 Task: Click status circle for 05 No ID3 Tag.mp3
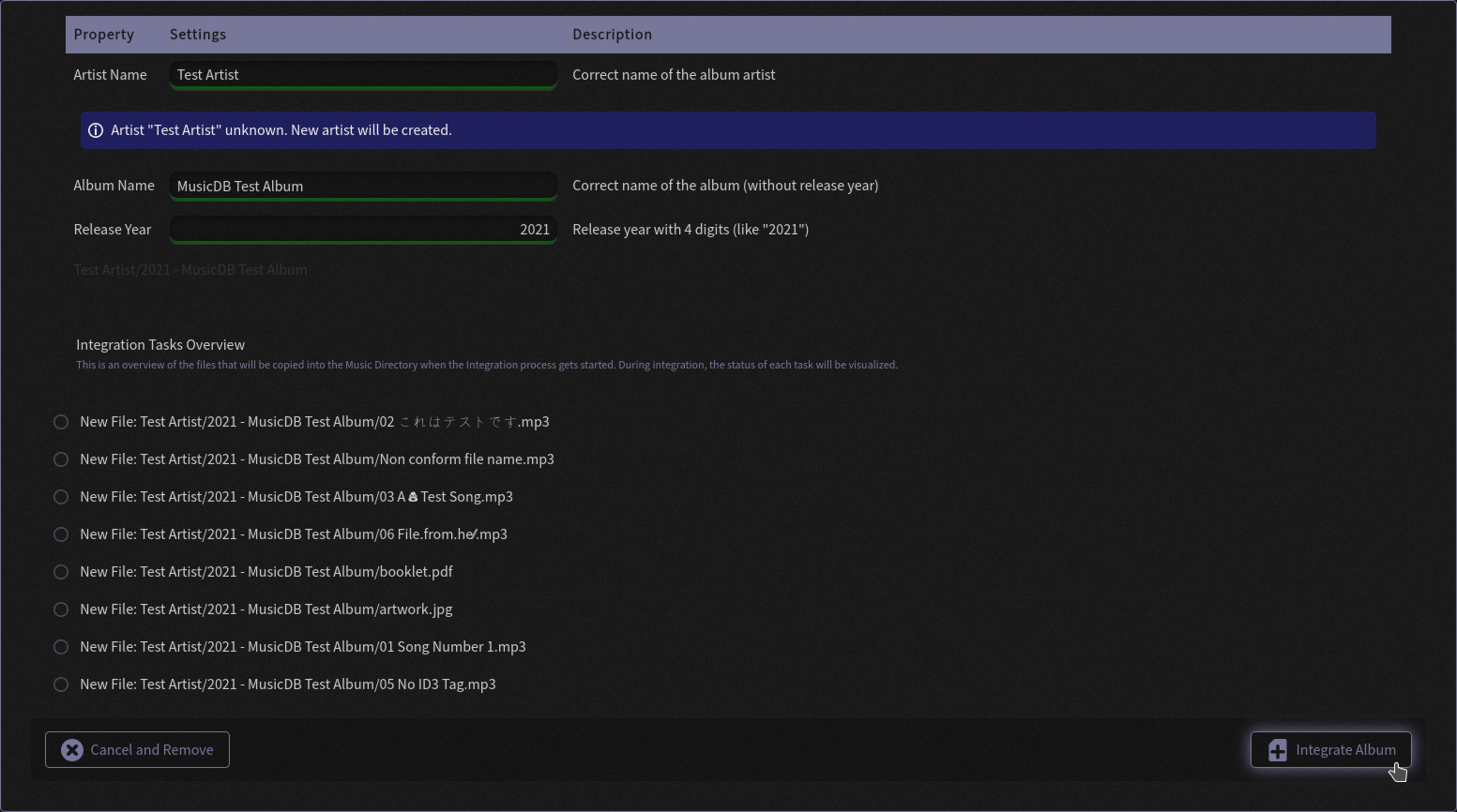(61, 684)
